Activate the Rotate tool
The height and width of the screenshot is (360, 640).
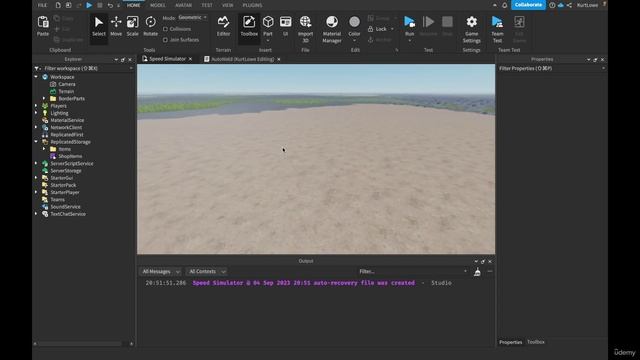click(150, 27)
